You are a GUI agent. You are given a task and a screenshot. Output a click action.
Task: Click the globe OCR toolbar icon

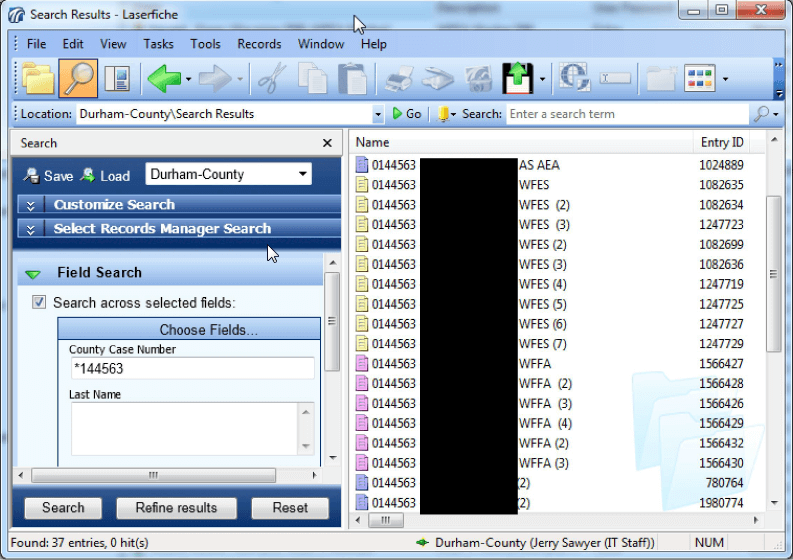pyautogui.click(x=575, y=77)
